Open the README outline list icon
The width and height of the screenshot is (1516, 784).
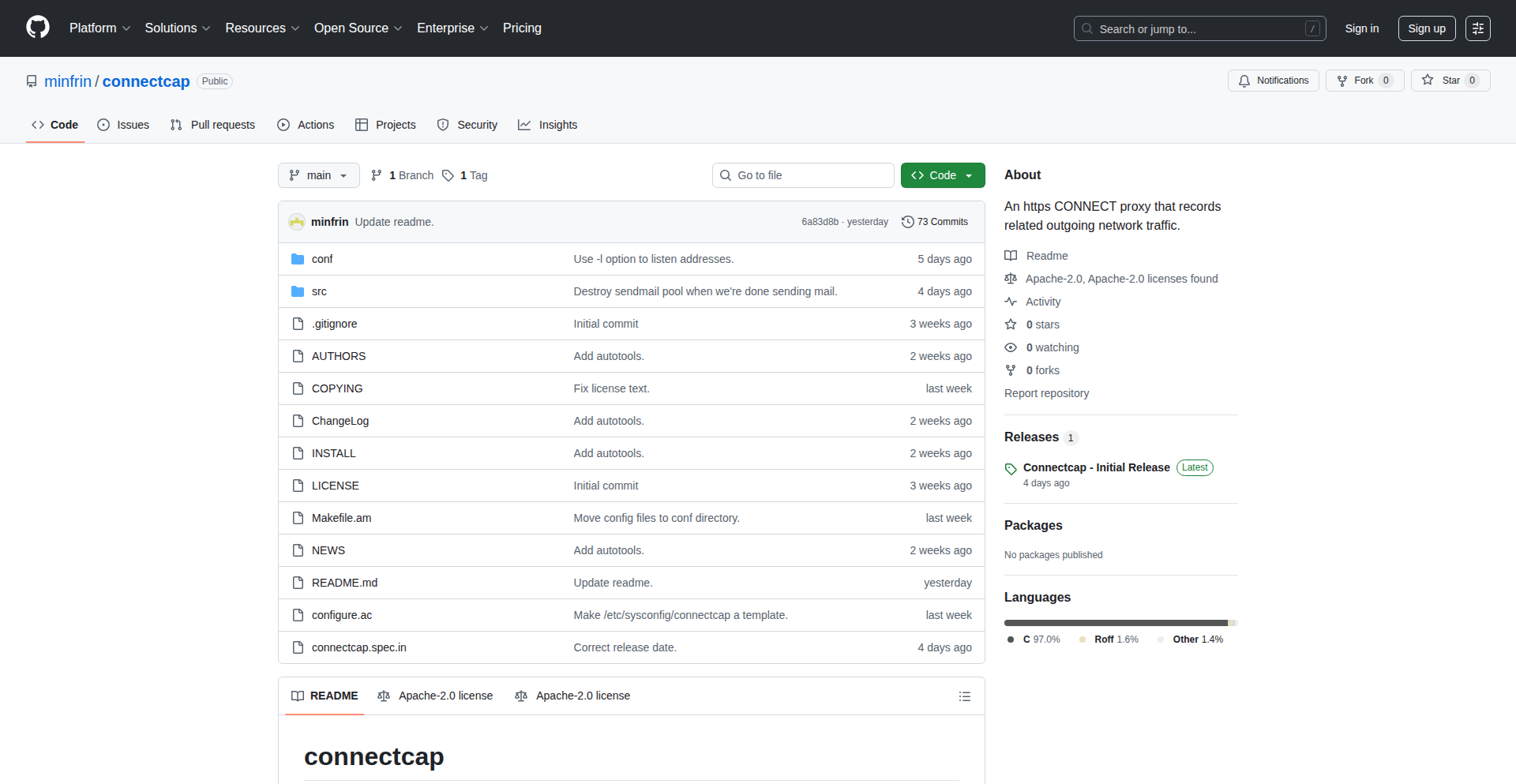964,696
